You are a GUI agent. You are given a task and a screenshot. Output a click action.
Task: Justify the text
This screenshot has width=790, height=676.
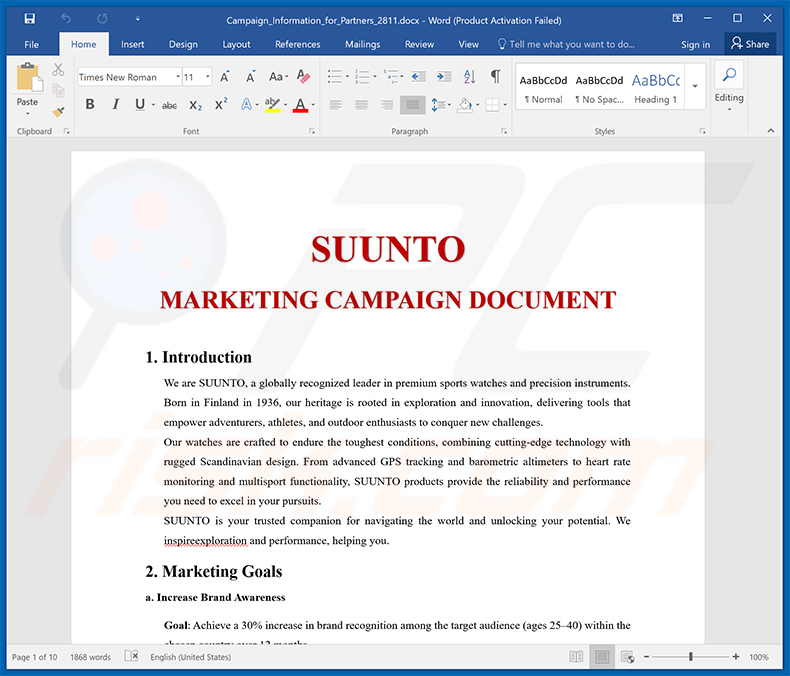[x=413, y=105]
